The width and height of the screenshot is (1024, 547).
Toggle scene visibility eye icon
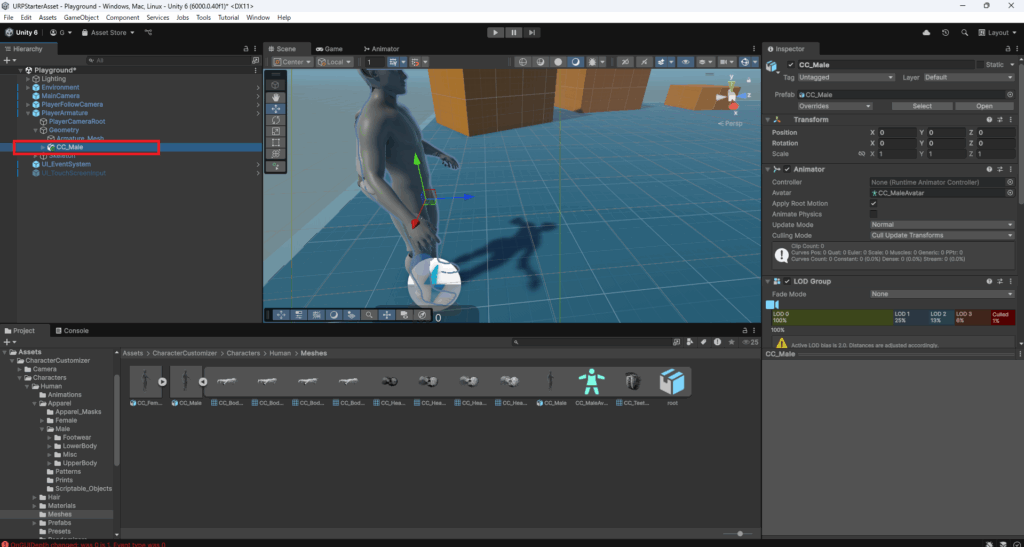tap(684, 62)
